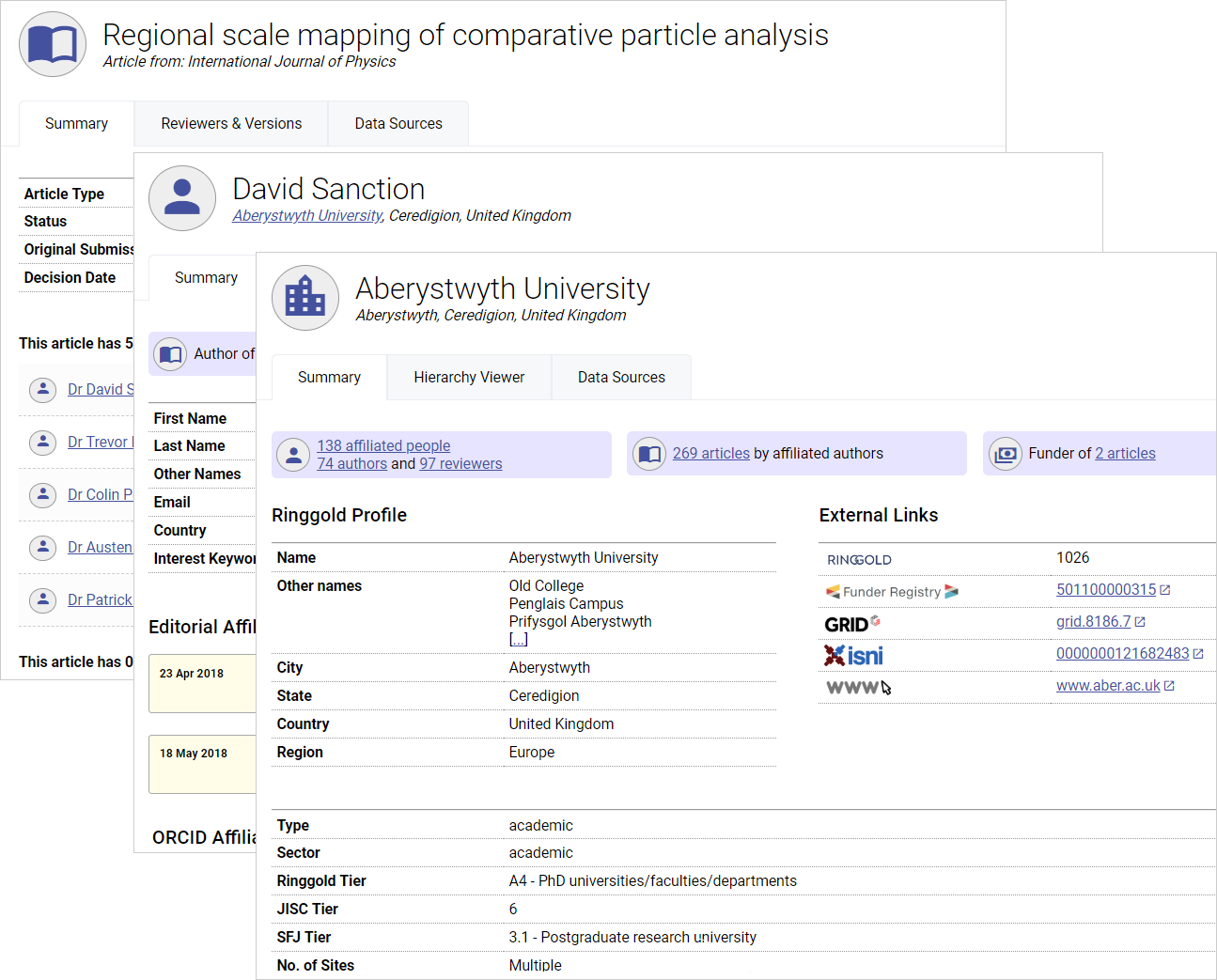
Task: Click the ISNI logo icon
Action: tap(852, 655)
